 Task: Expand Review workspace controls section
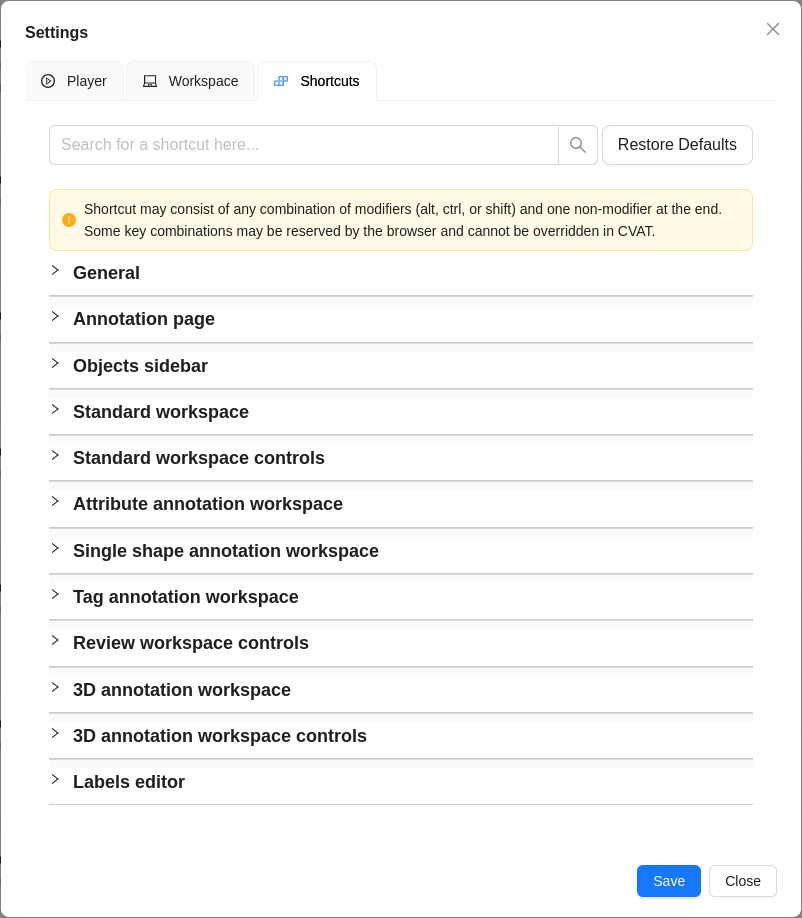click(x=191, y=643)
